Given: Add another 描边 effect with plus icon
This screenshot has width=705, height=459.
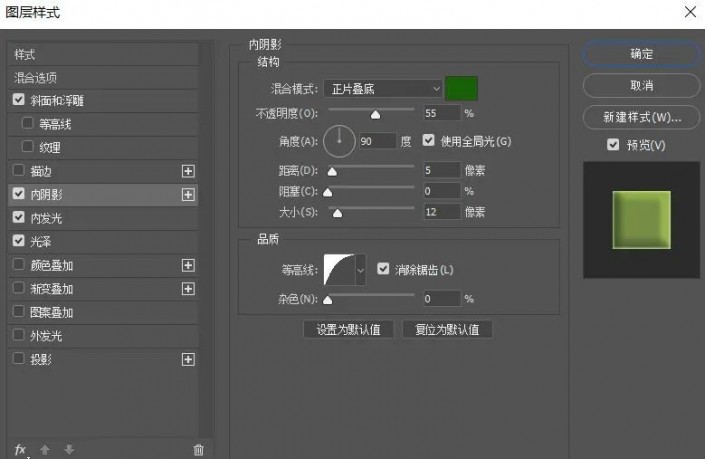Looking at the screenshot, I should (x=188, y=171).
